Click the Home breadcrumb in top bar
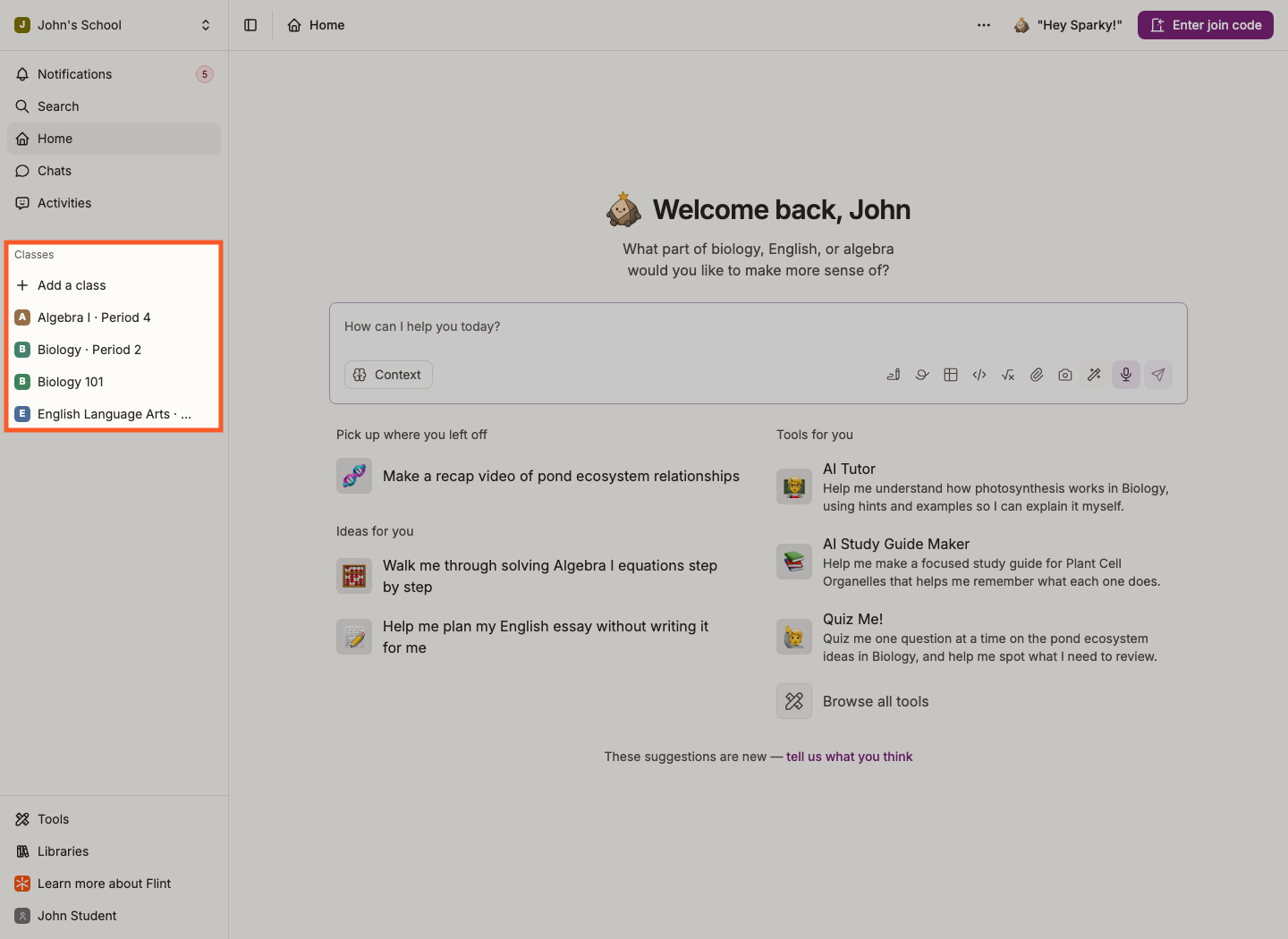1288x939 pixels. 316,25
